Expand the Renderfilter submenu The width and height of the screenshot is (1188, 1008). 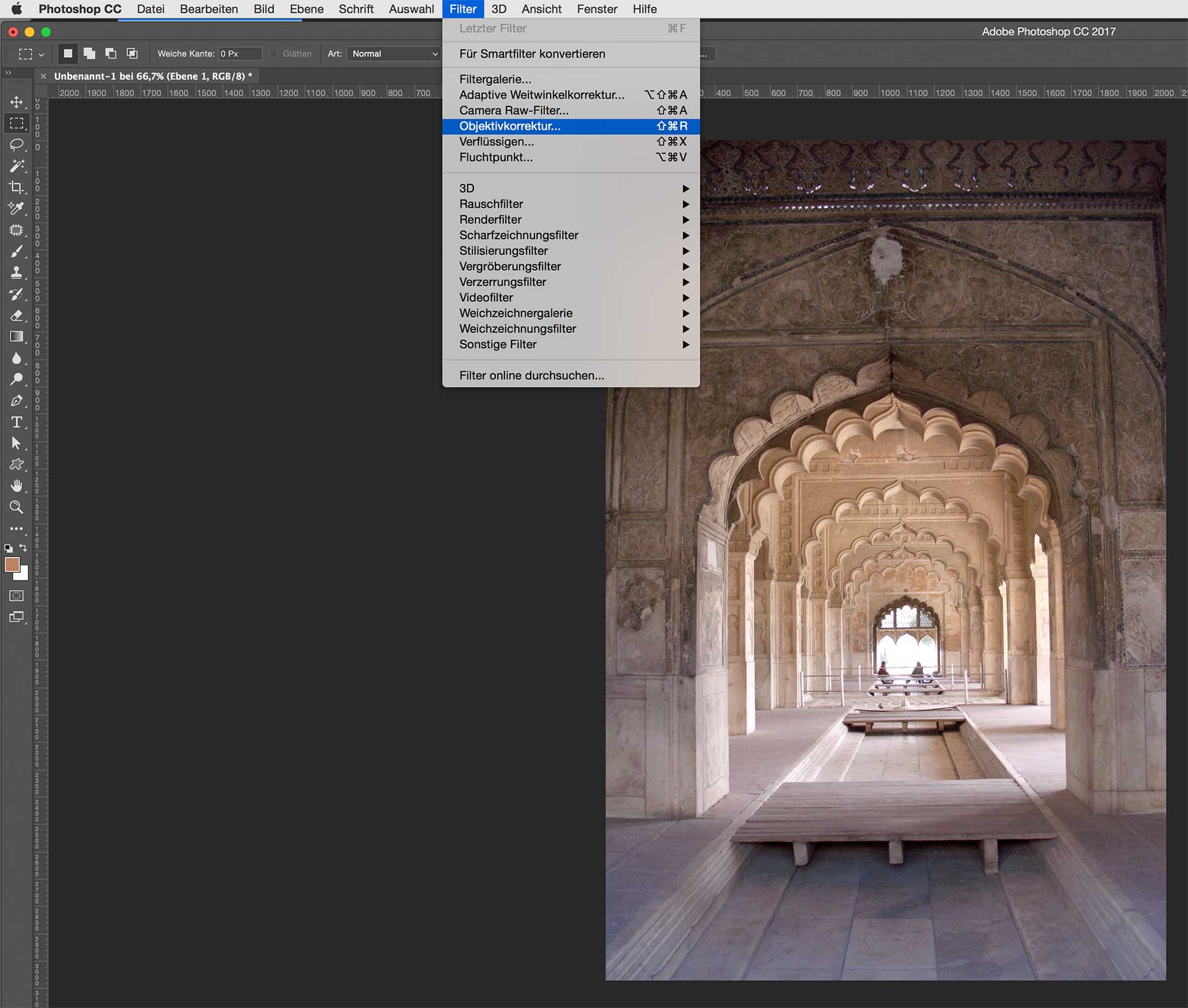[571, 219]
